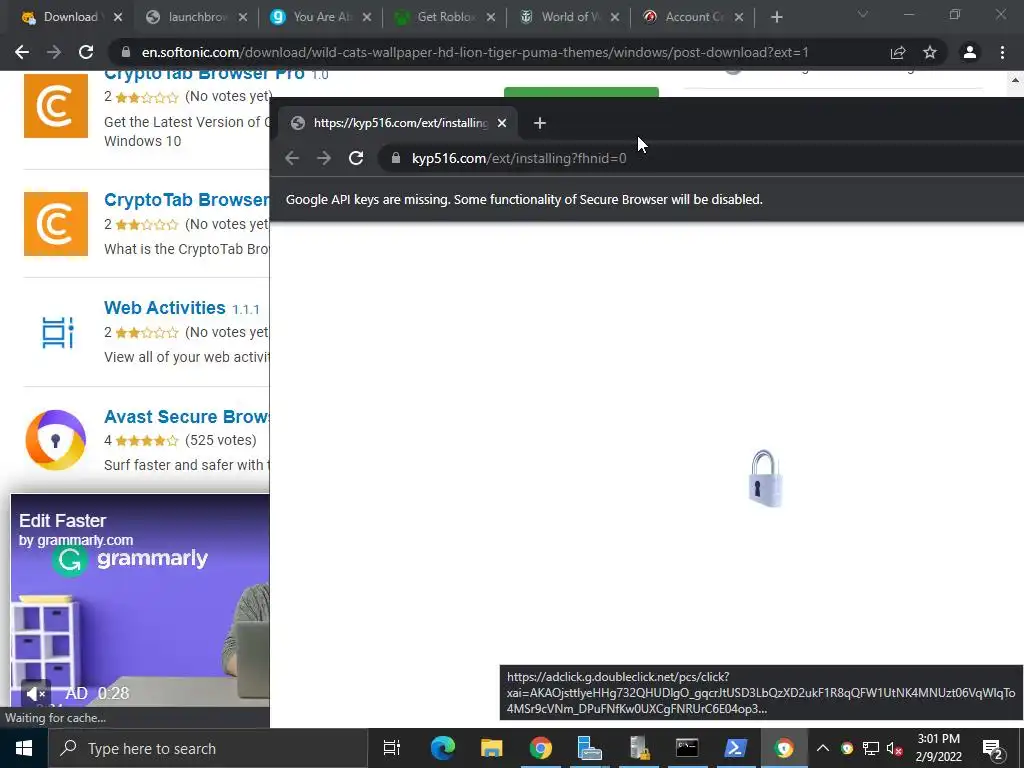Reload the softonic page in Chrome

86,52
